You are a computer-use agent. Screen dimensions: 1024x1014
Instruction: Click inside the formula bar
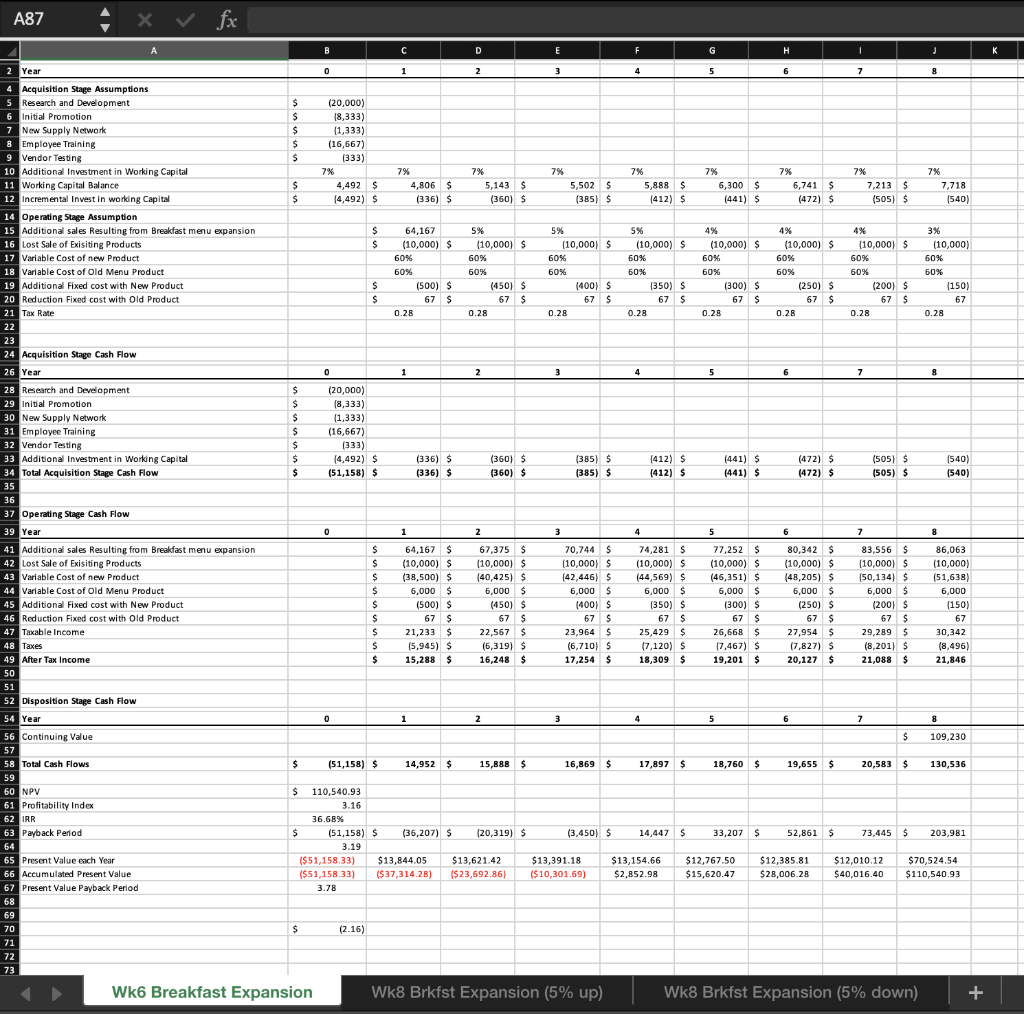click(500, 19)
